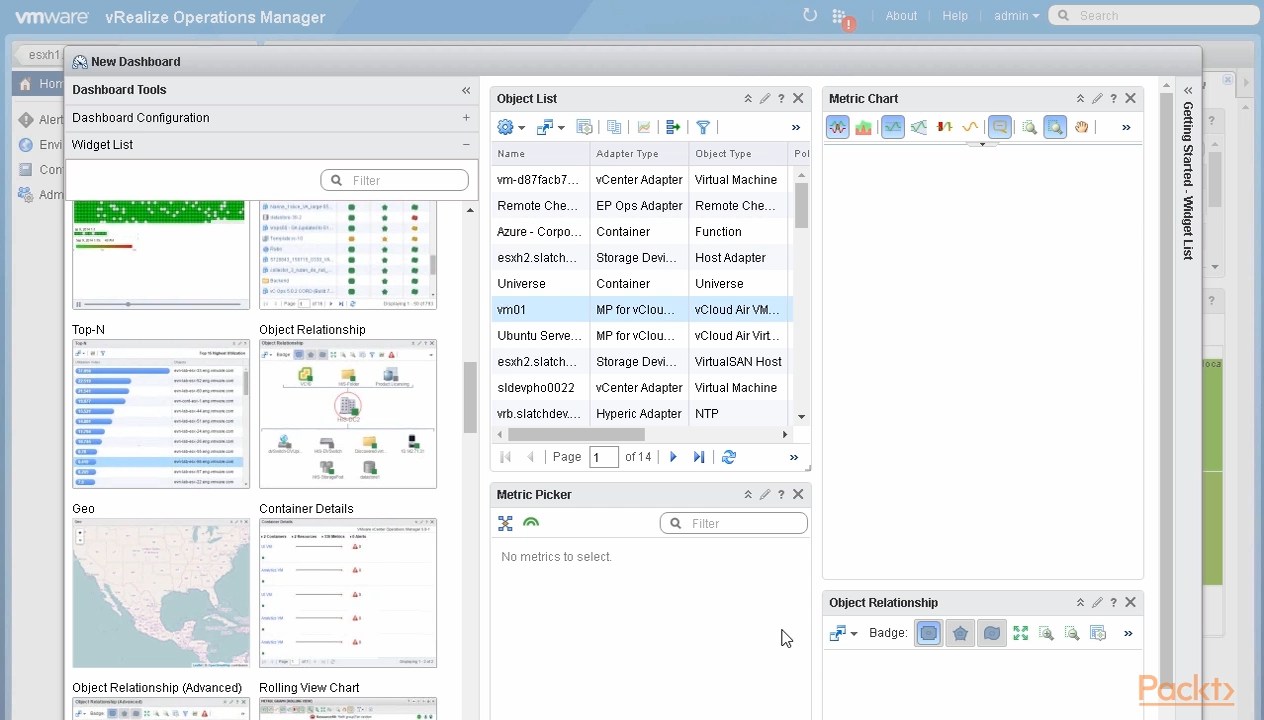Toggle stacked chart button in Metric Chart
Viewport: 1264px width, 720px height.
pyautogui.click(x=863, y=127)
